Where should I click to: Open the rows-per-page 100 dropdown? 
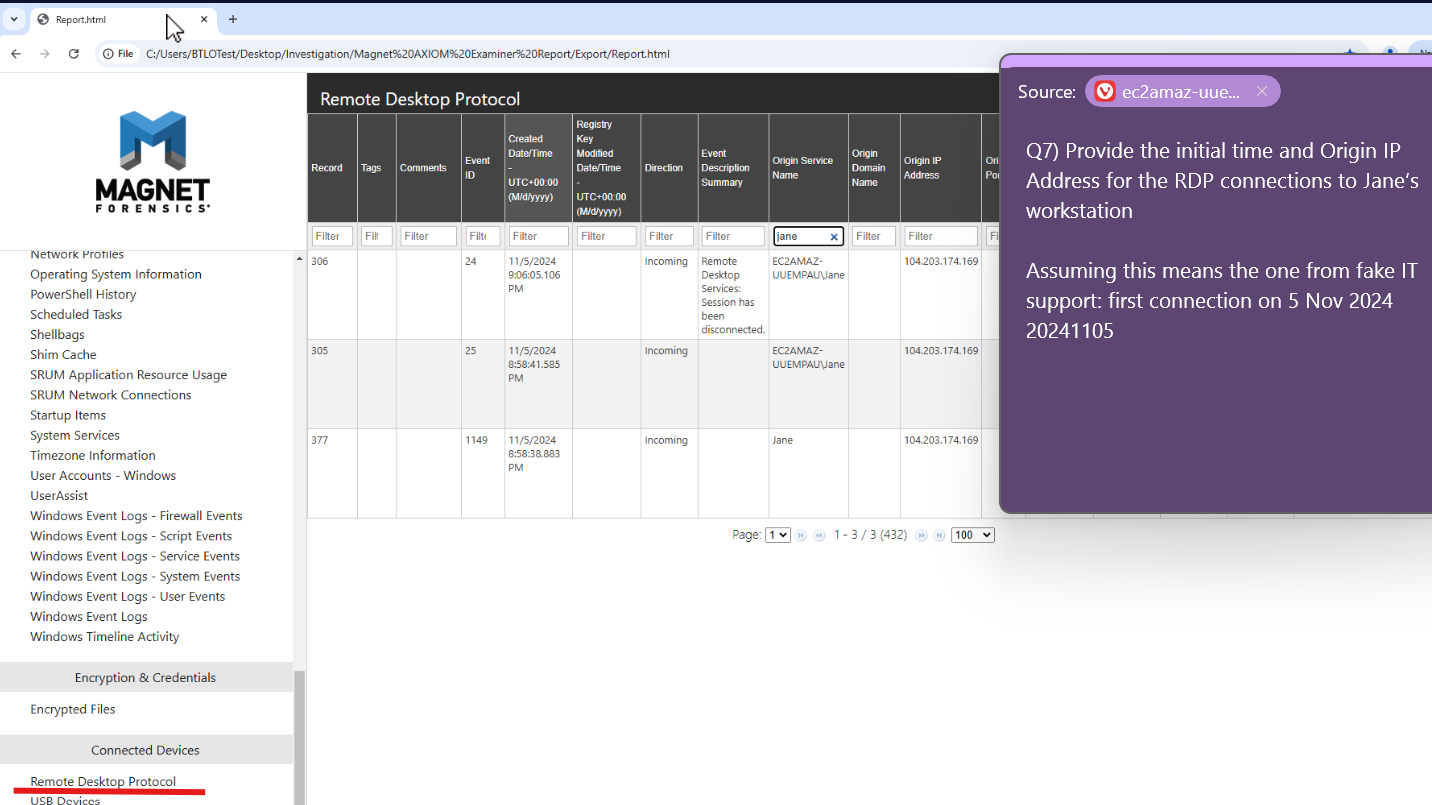(972, 535)
